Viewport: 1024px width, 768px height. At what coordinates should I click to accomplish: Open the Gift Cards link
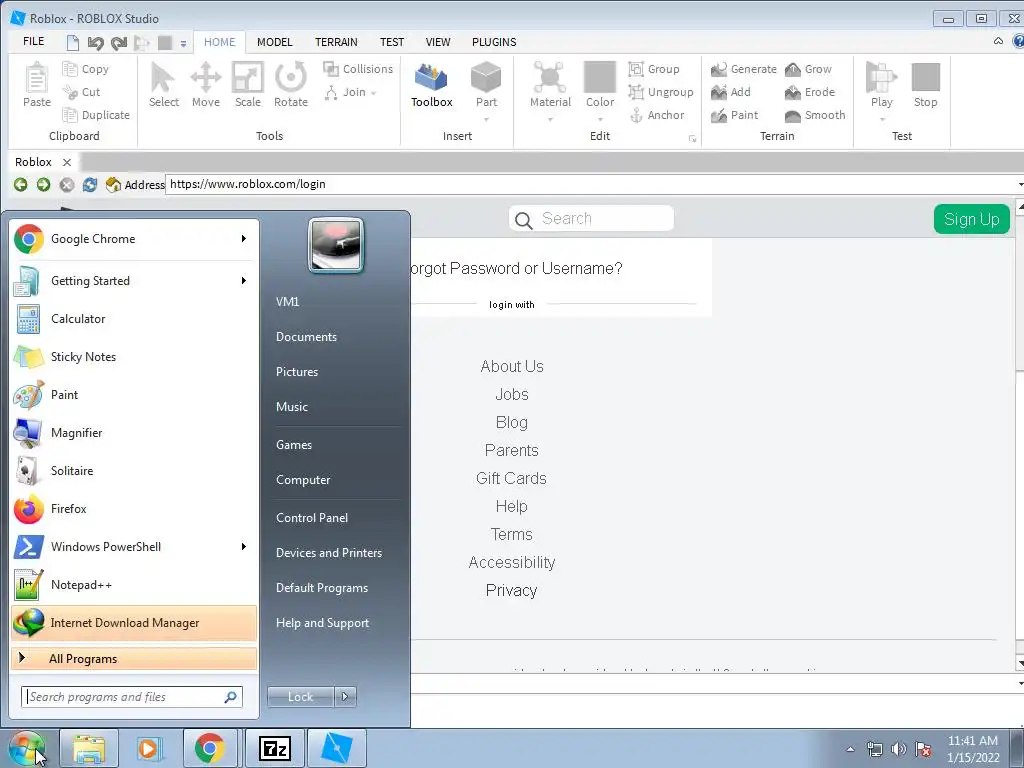tap(511, 478)
